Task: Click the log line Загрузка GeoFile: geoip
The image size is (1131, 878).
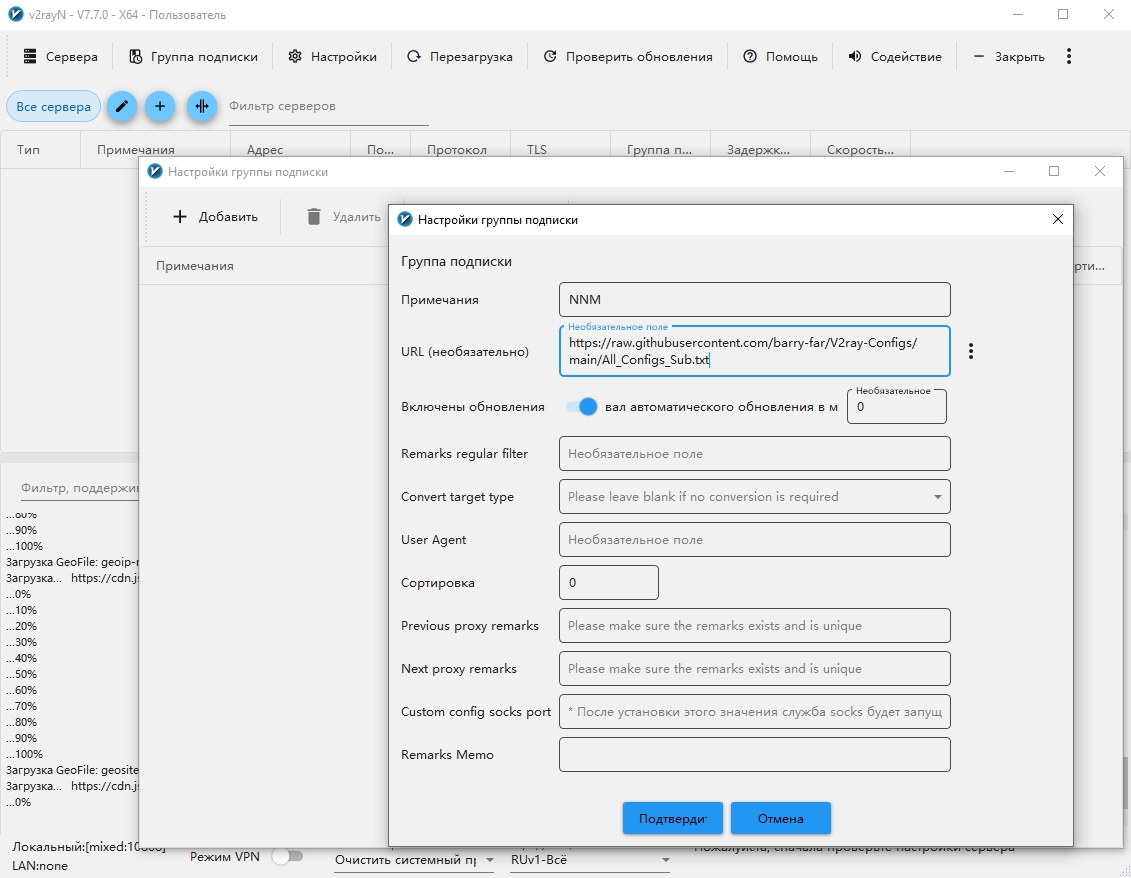Action: pos(72,562)
